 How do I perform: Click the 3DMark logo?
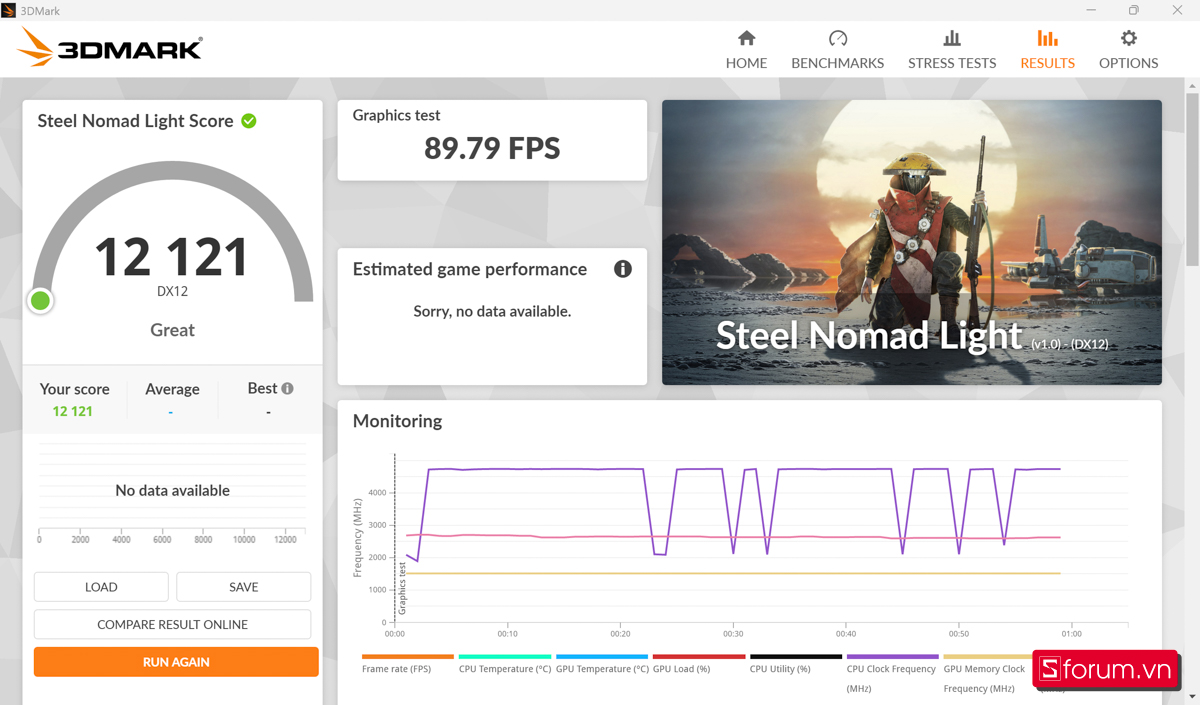pos(110,47)
